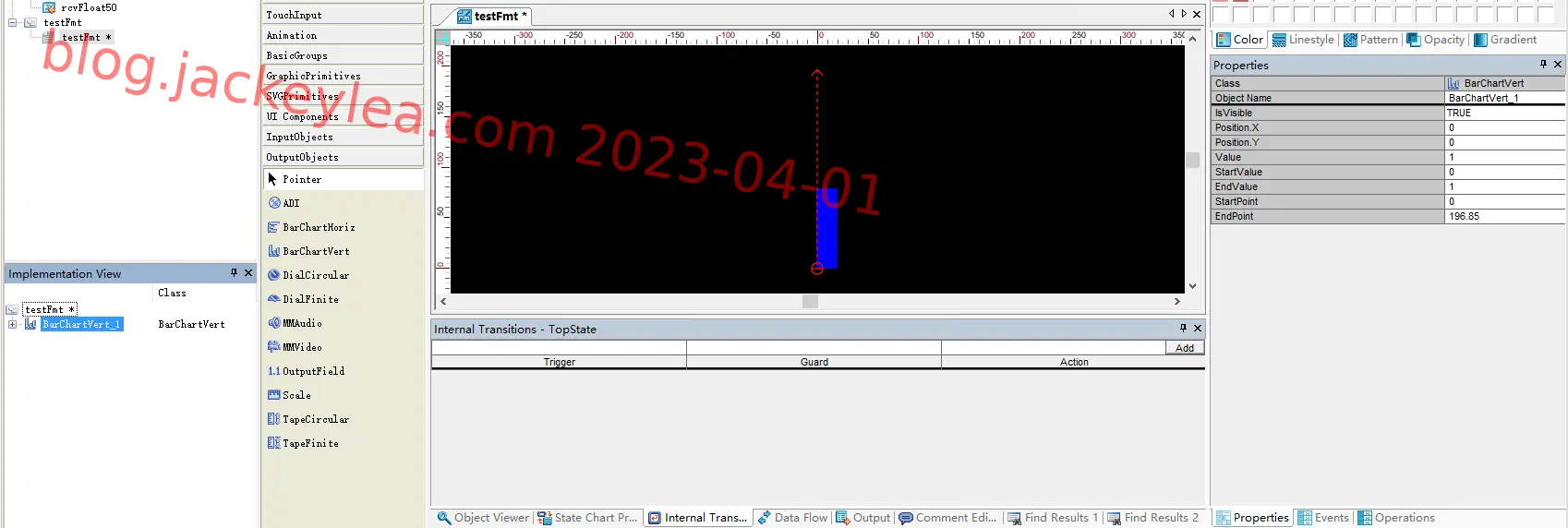This screenshot has width=1568, height=528.
Task: Switch to the Opacity tab
Action: [1436, 40]
